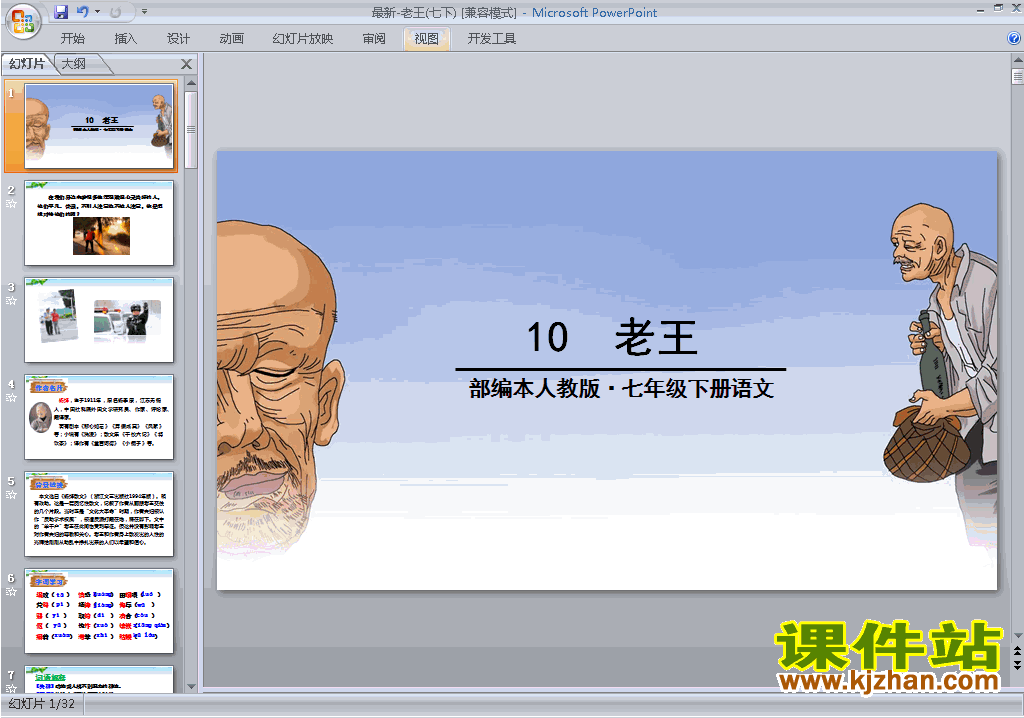Switch to the 大纲 pane tab
The image size is (1024, 718).
point(74,63)
